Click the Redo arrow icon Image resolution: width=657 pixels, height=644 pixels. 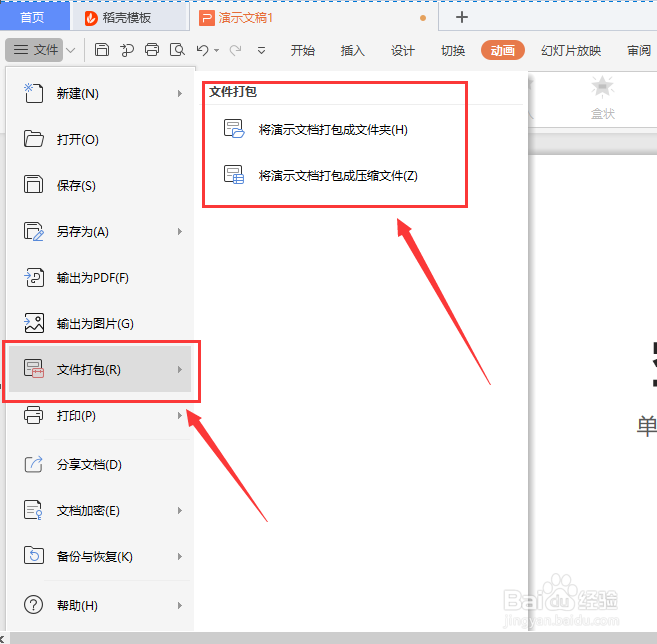[x=235, y=50]
